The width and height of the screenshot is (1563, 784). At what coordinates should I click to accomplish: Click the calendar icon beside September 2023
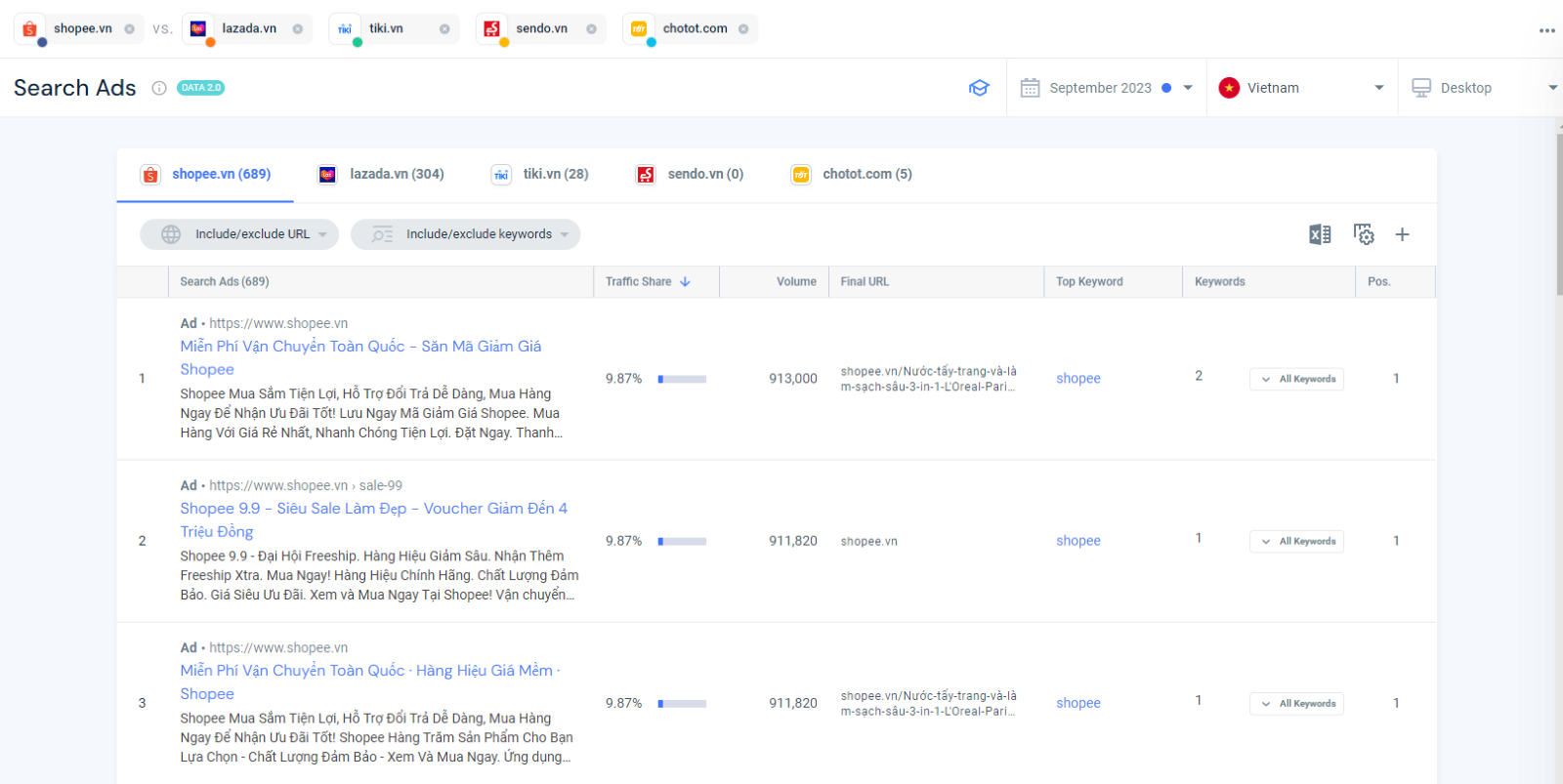click(1030, 88)
